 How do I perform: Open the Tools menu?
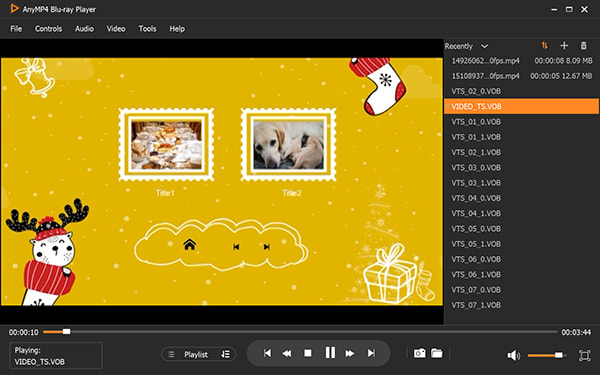[x=147, y=29]
